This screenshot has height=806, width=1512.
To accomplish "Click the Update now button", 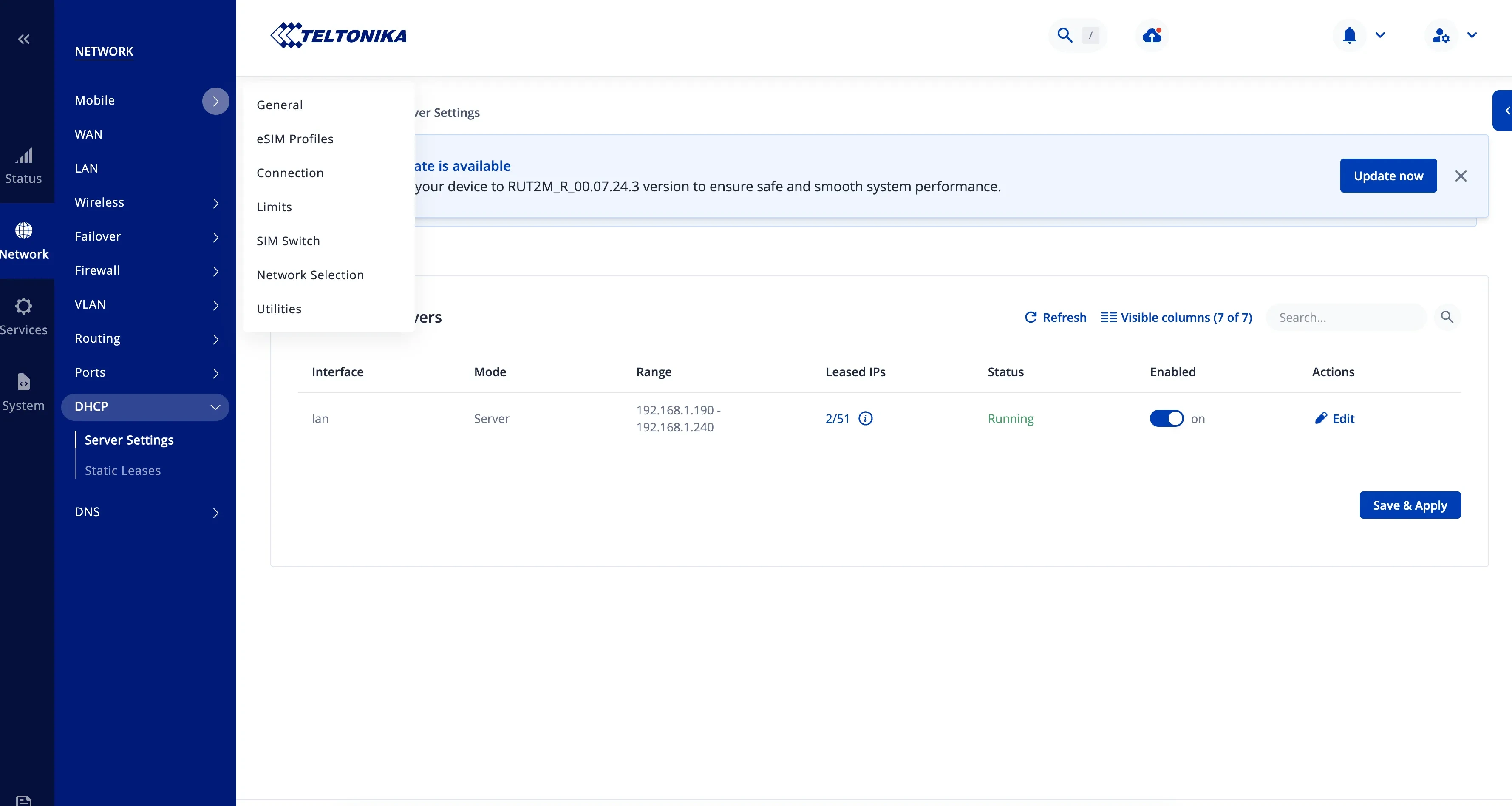I will tap(1388, 176).
